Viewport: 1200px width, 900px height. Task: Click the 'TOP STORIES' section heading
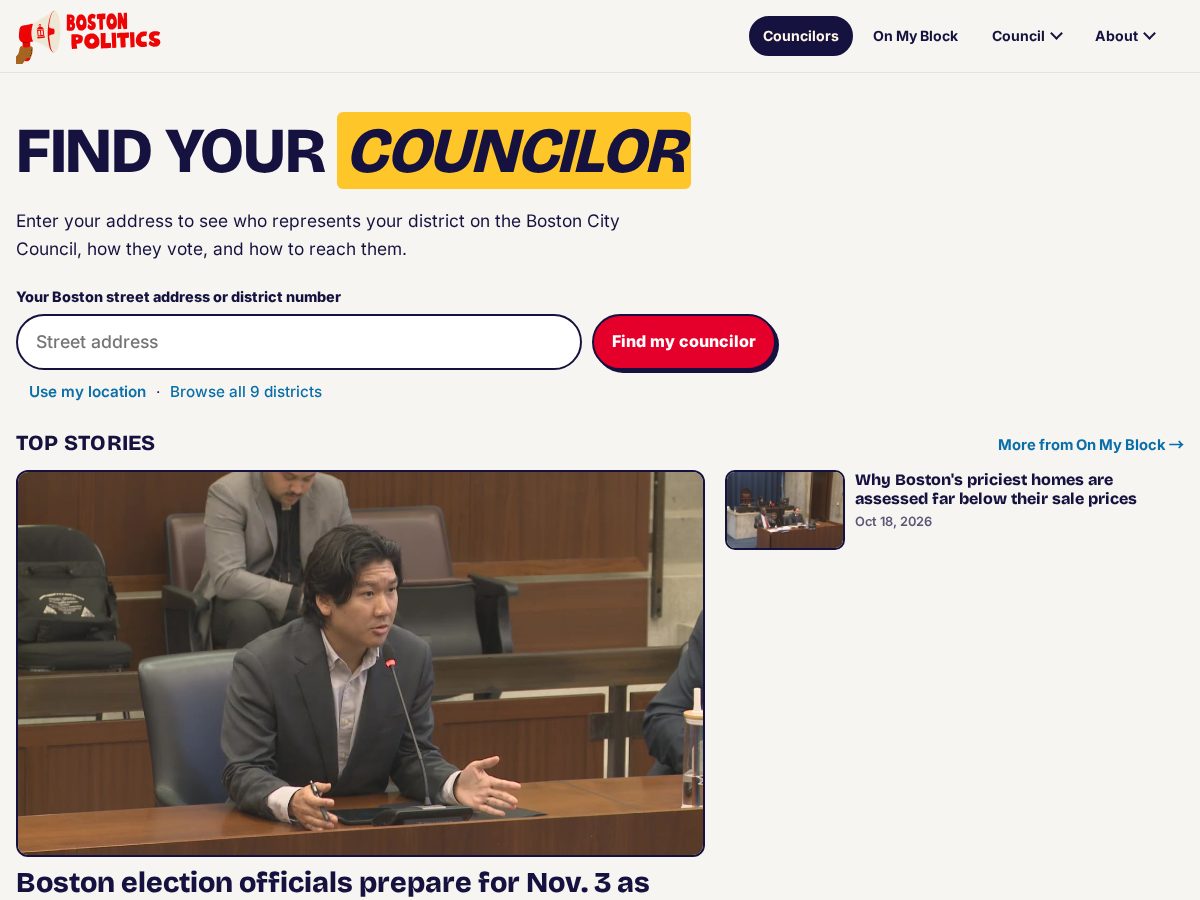tap(85, 443)
